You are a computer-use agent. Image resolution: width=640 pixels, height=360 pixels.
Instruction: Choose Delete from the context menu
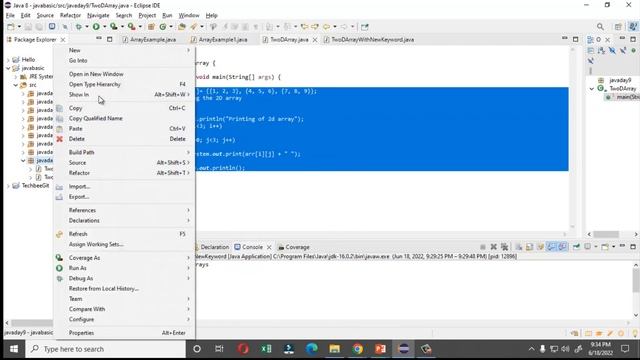coord(125,139)
